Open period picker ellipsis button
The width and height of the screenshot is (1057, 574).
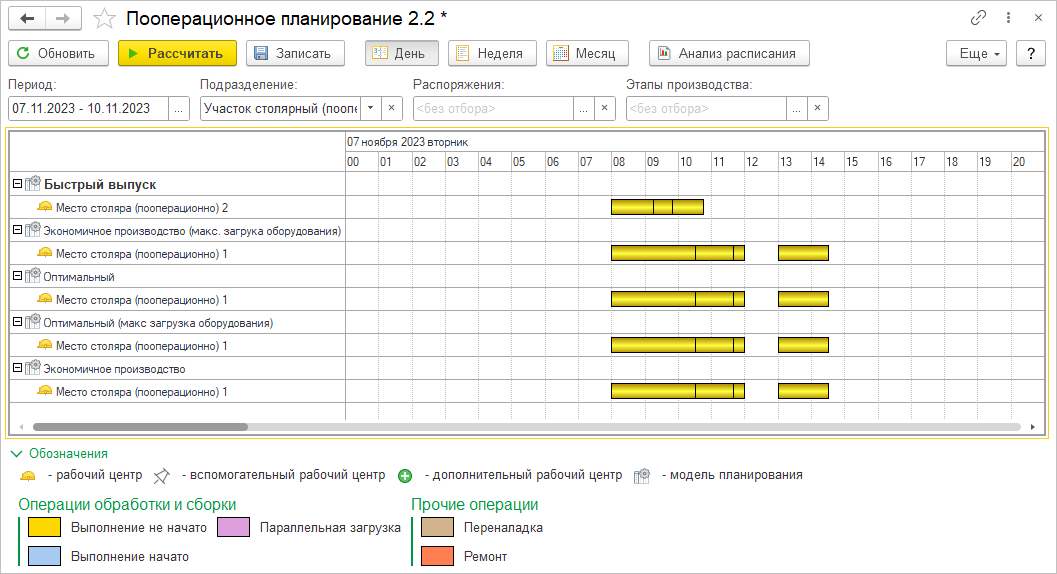point(179,109)
